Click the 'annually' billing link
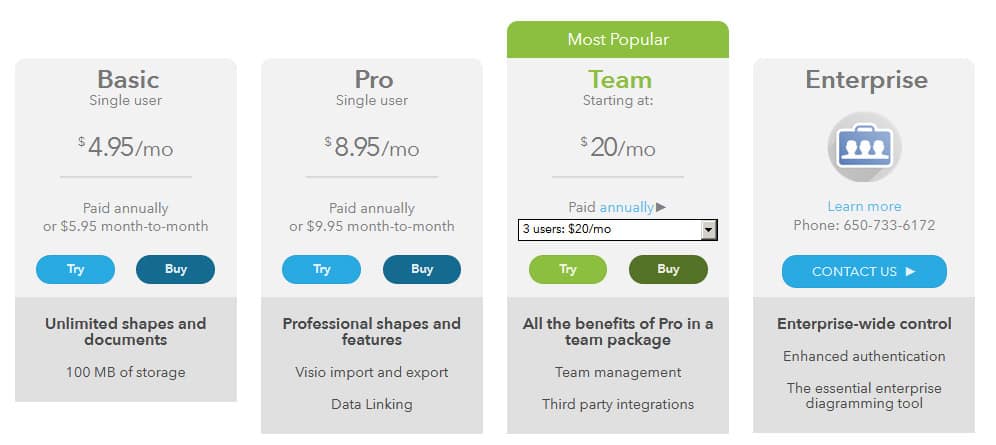Screen dimensions: 996x445 (626, 208)
